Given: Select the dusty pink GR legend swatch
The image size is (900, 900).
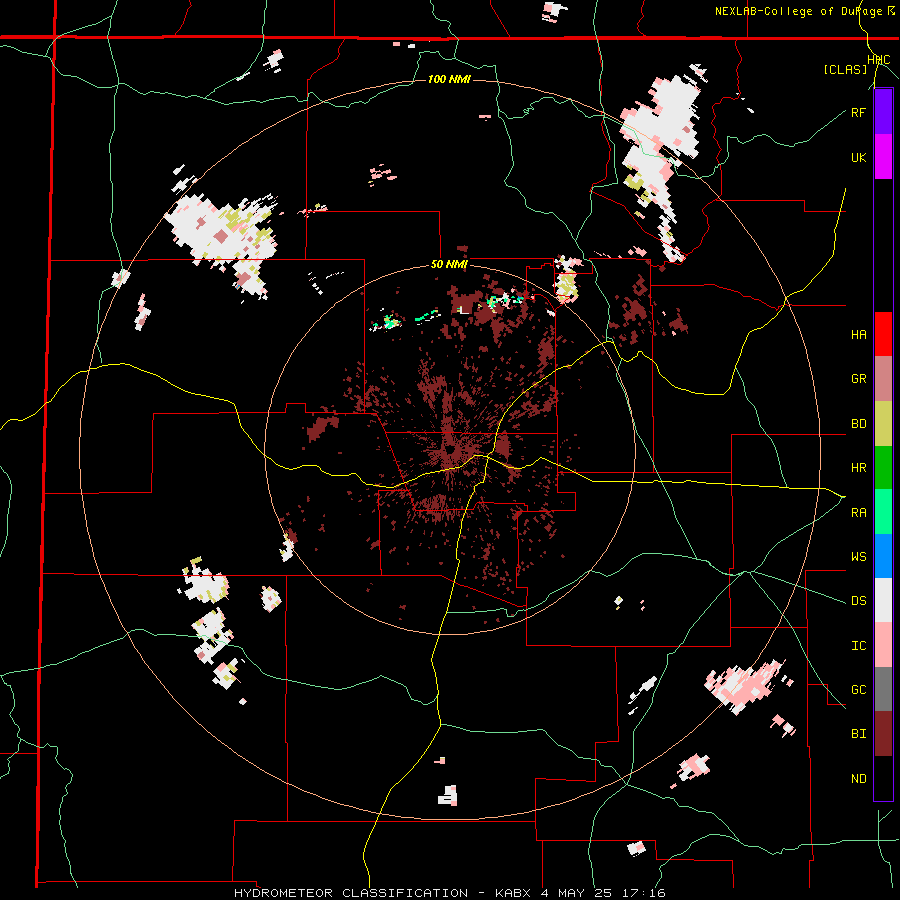Looking at the screenshot, I should point(883,378).
